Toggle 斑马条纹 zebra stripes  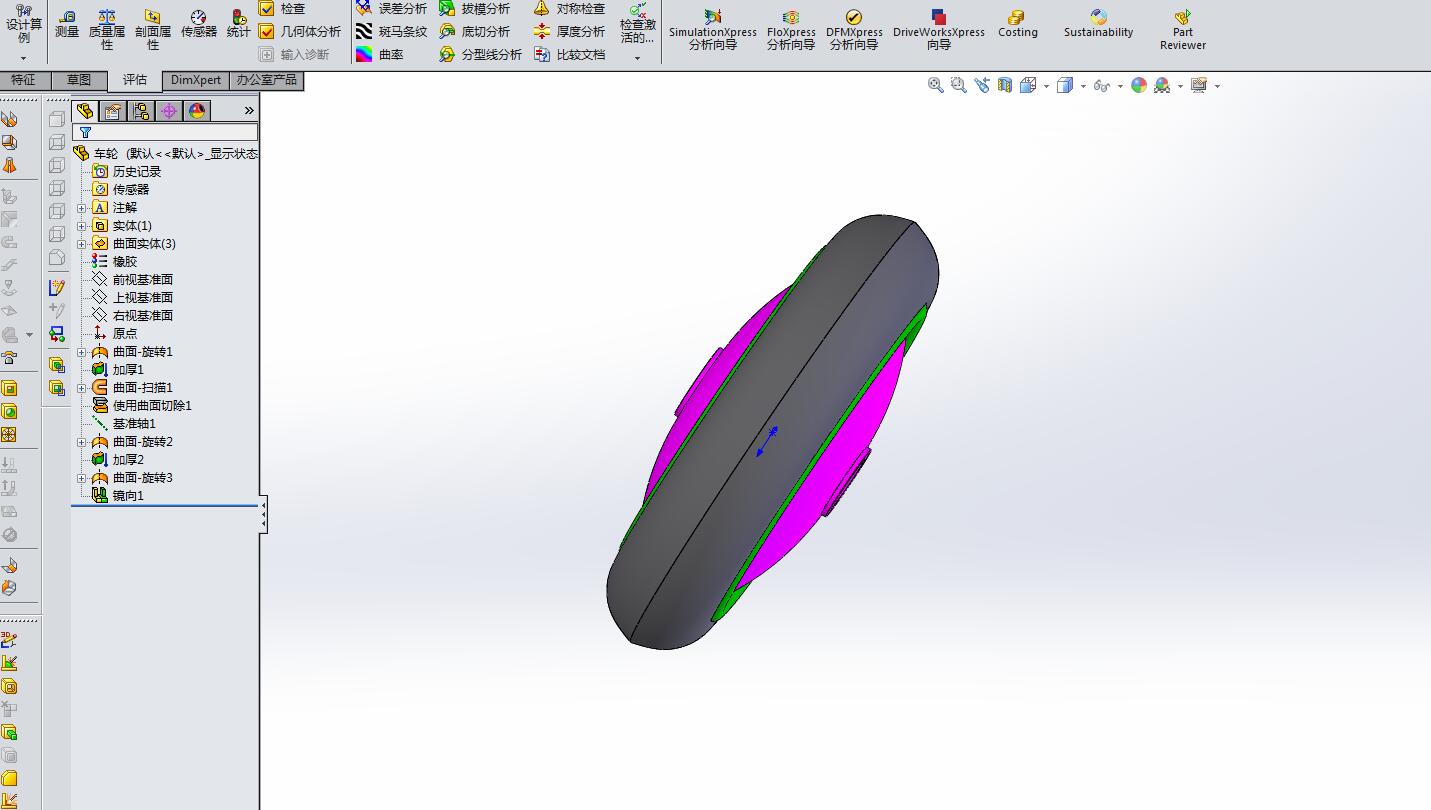coord(391,31)
